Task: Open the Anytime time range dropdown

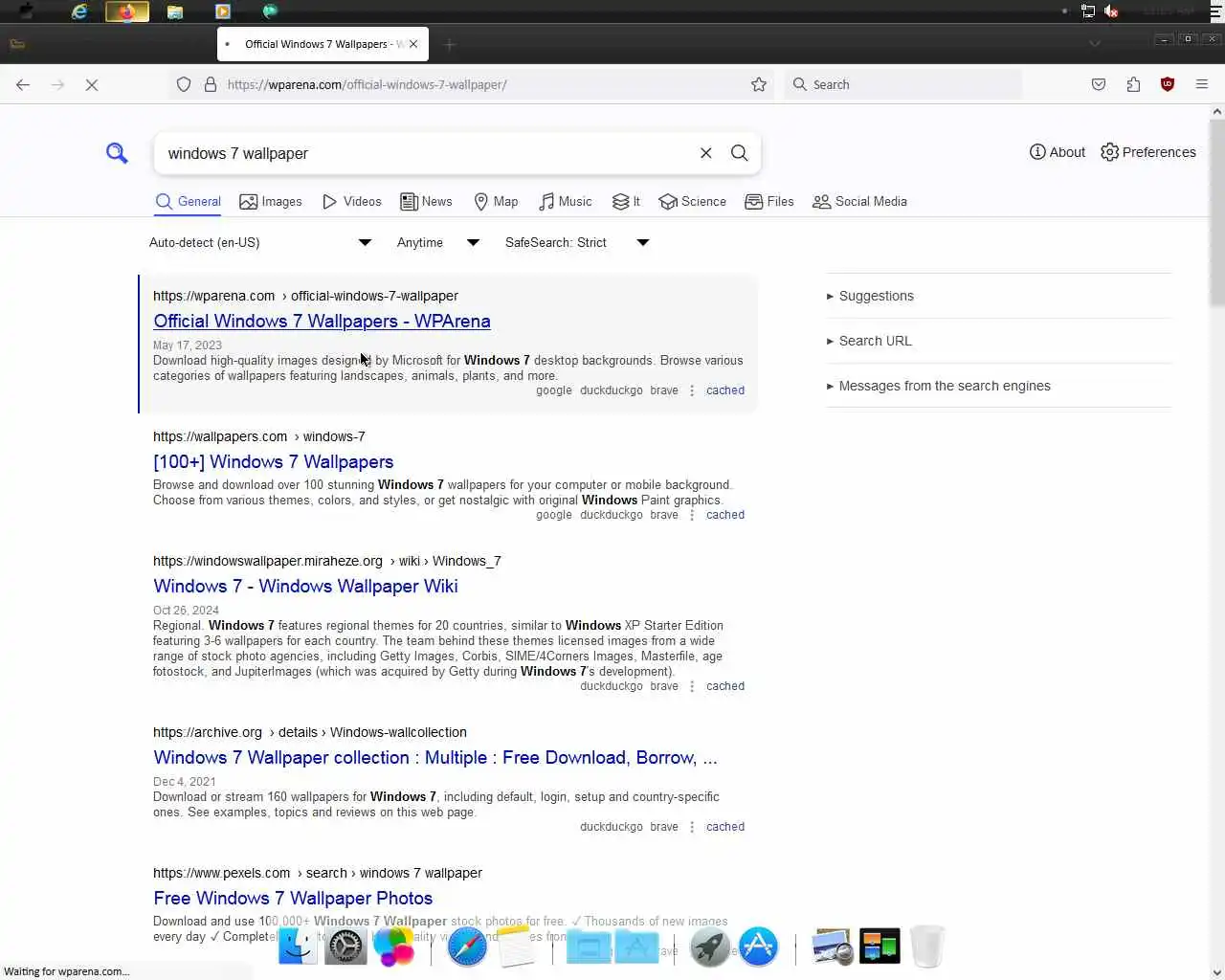Action: 437,242
